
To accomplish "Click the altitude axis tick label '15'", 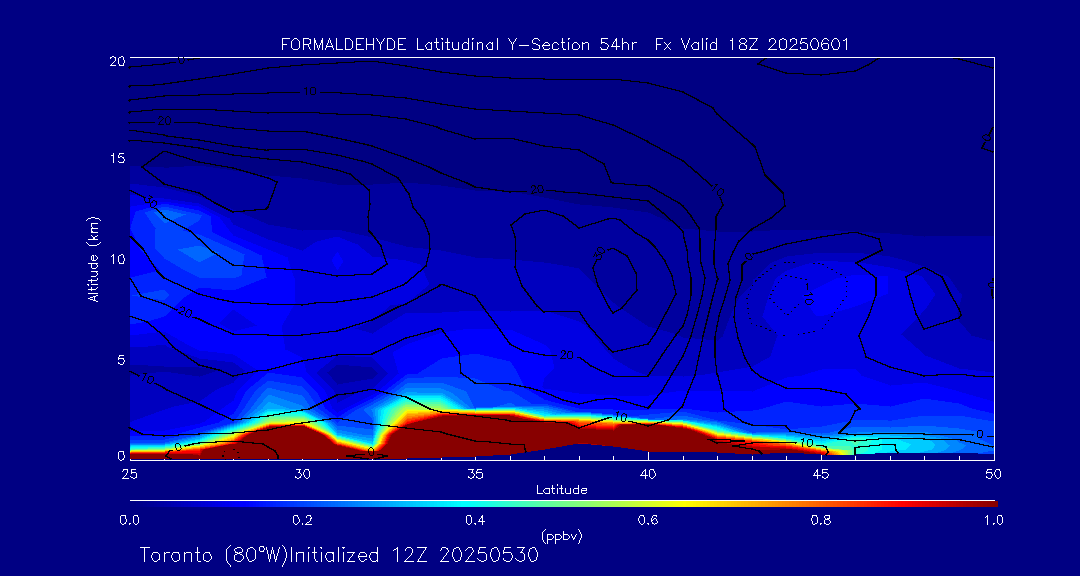I will [117, 158].
